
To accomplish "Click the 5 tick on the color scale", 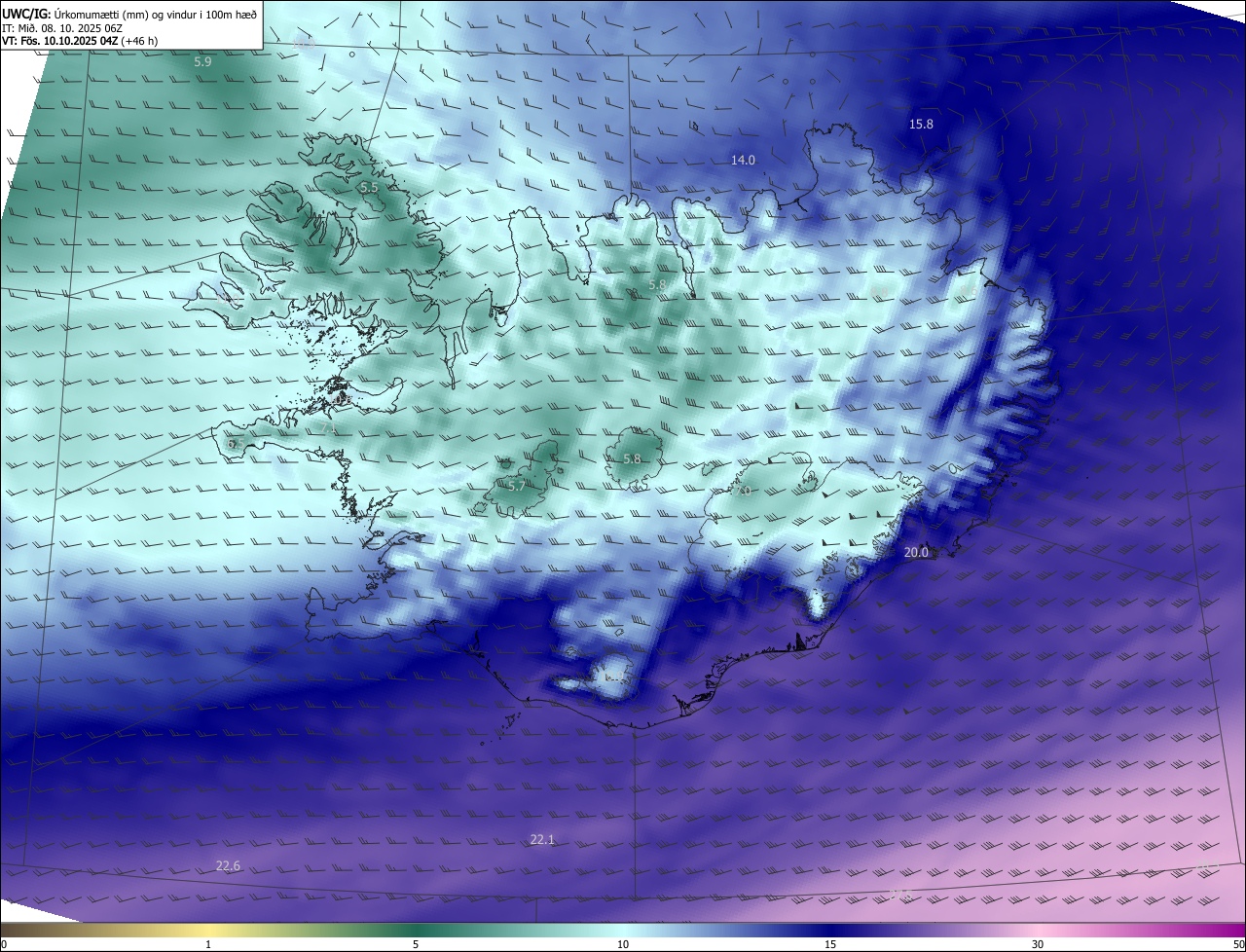I will pos(416,944).
